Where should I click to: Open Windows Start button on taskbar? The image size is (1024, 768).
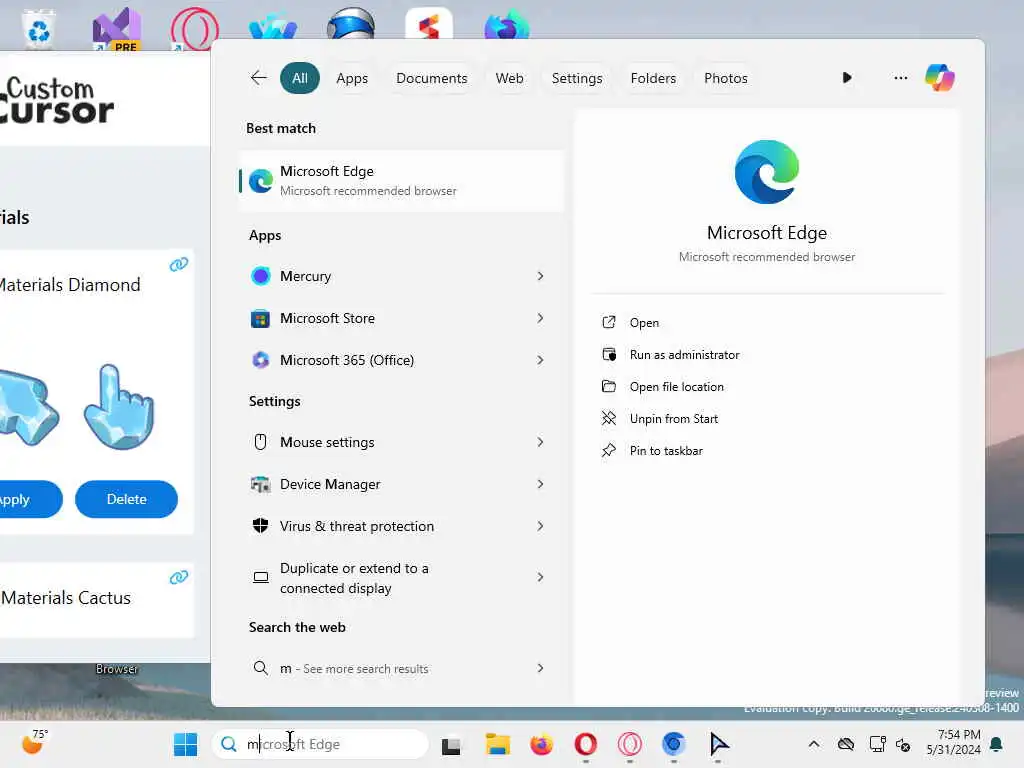click(185, 744)
